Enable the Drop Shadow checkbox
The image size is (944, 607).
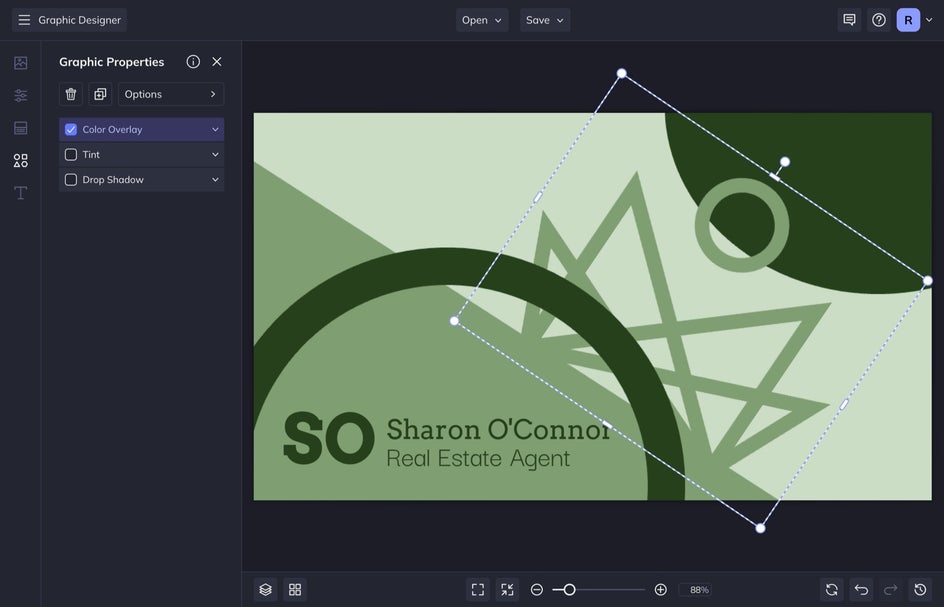(71, 180)
